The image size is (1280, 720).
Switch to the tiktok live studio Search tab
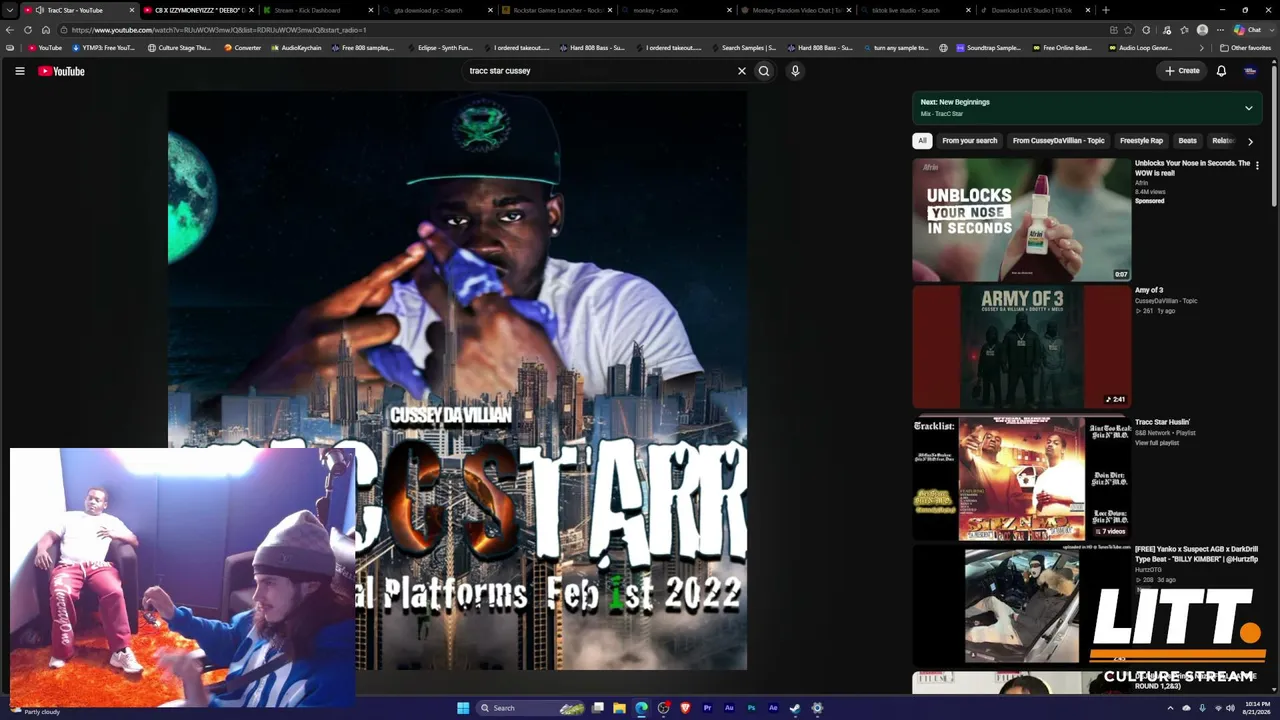[x=915, y=10]
